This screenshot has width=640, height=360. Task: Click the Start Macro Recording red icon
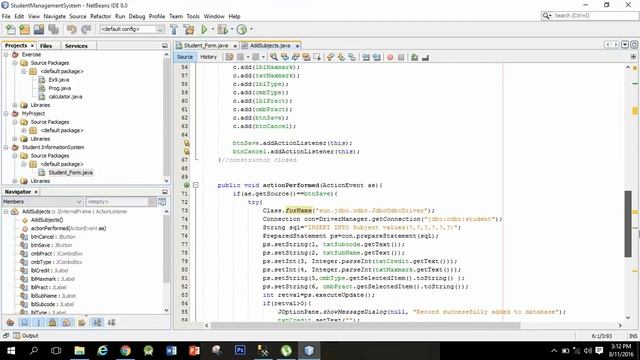pyautogui.click(x=390, y=57)
